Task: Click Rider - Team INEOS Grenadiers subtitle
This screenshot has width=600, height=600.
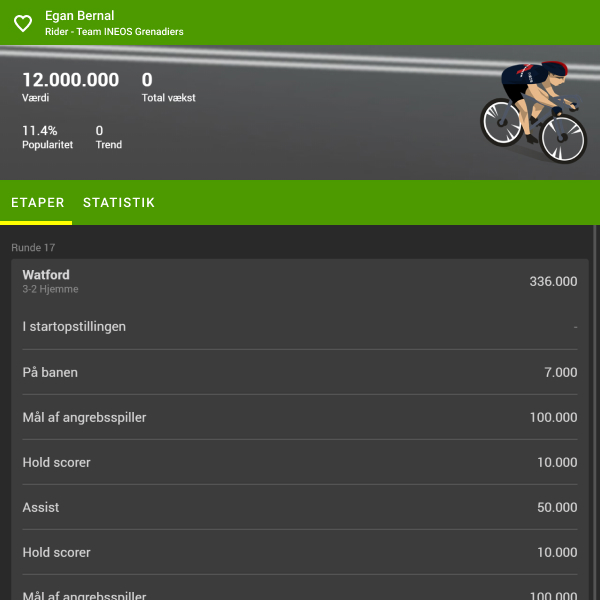Action: coord(114,32)
